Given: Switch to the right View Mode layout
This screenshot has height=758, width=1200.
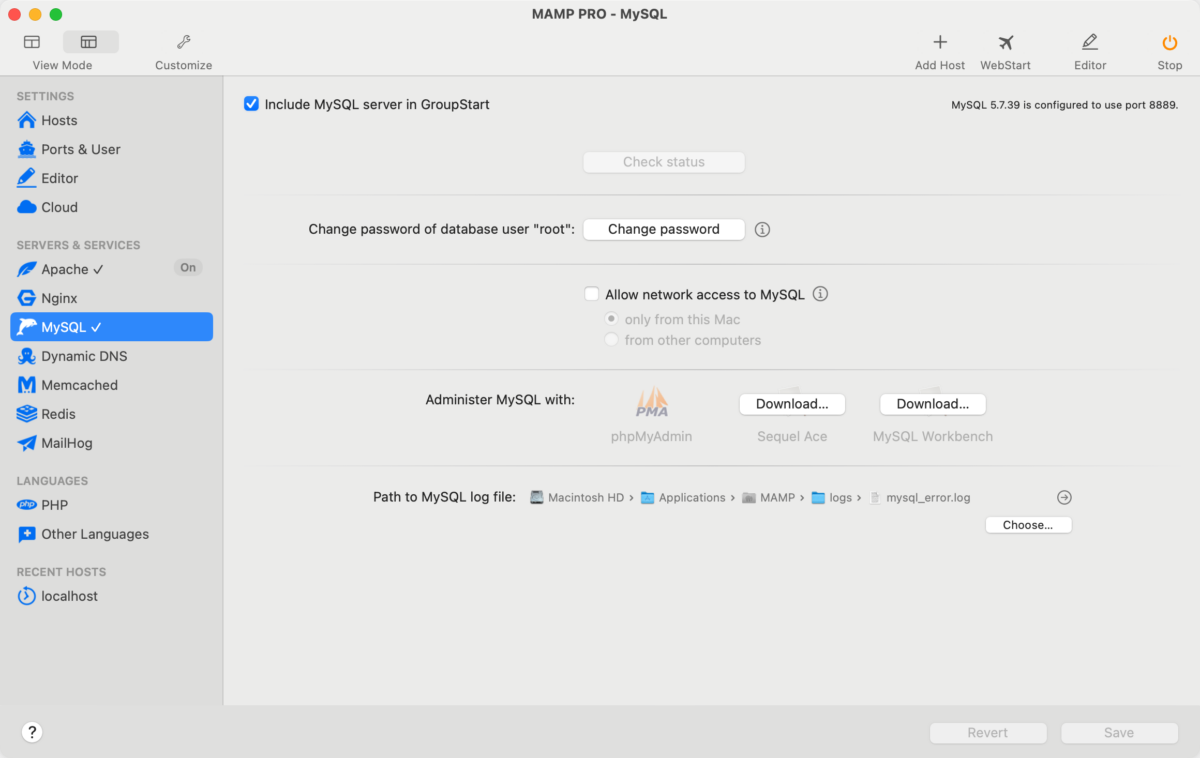Looking at the screenshot, I should pos(90,43).
